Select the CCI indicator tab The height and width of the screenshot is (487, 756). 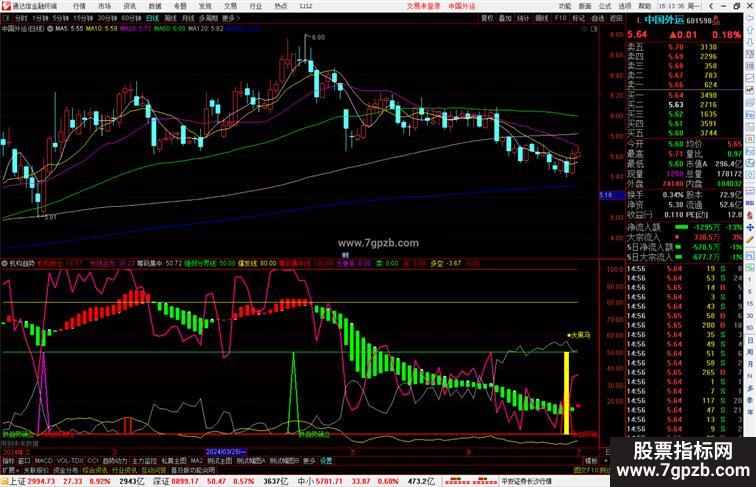coord(93,461)
